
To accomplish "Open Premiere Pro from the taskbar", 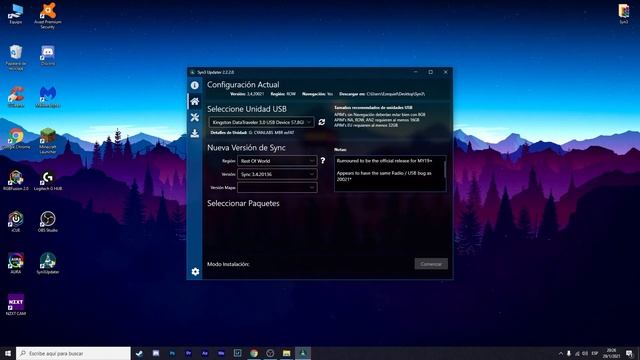I will pos(189,353).
